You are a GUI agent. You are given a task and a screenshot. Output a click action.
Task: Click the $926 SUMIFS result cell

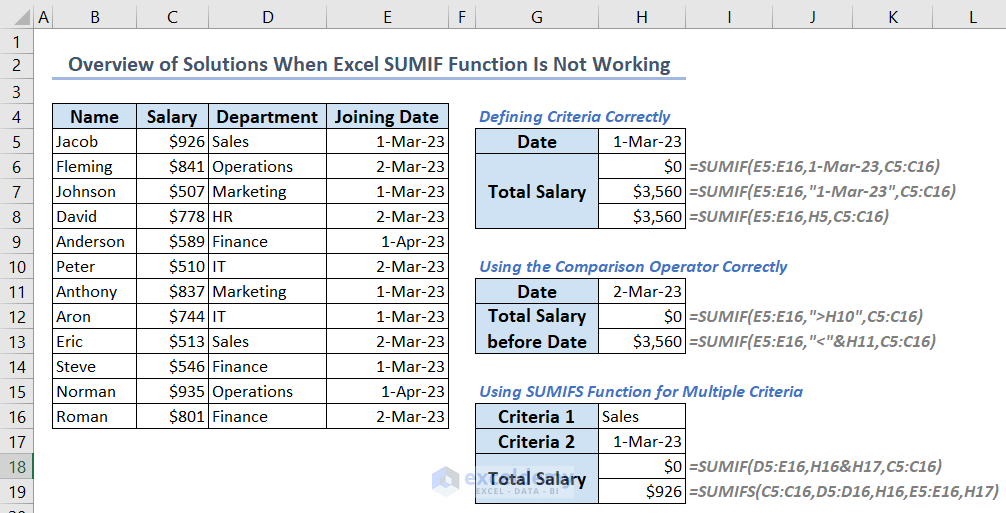(641, 491)
